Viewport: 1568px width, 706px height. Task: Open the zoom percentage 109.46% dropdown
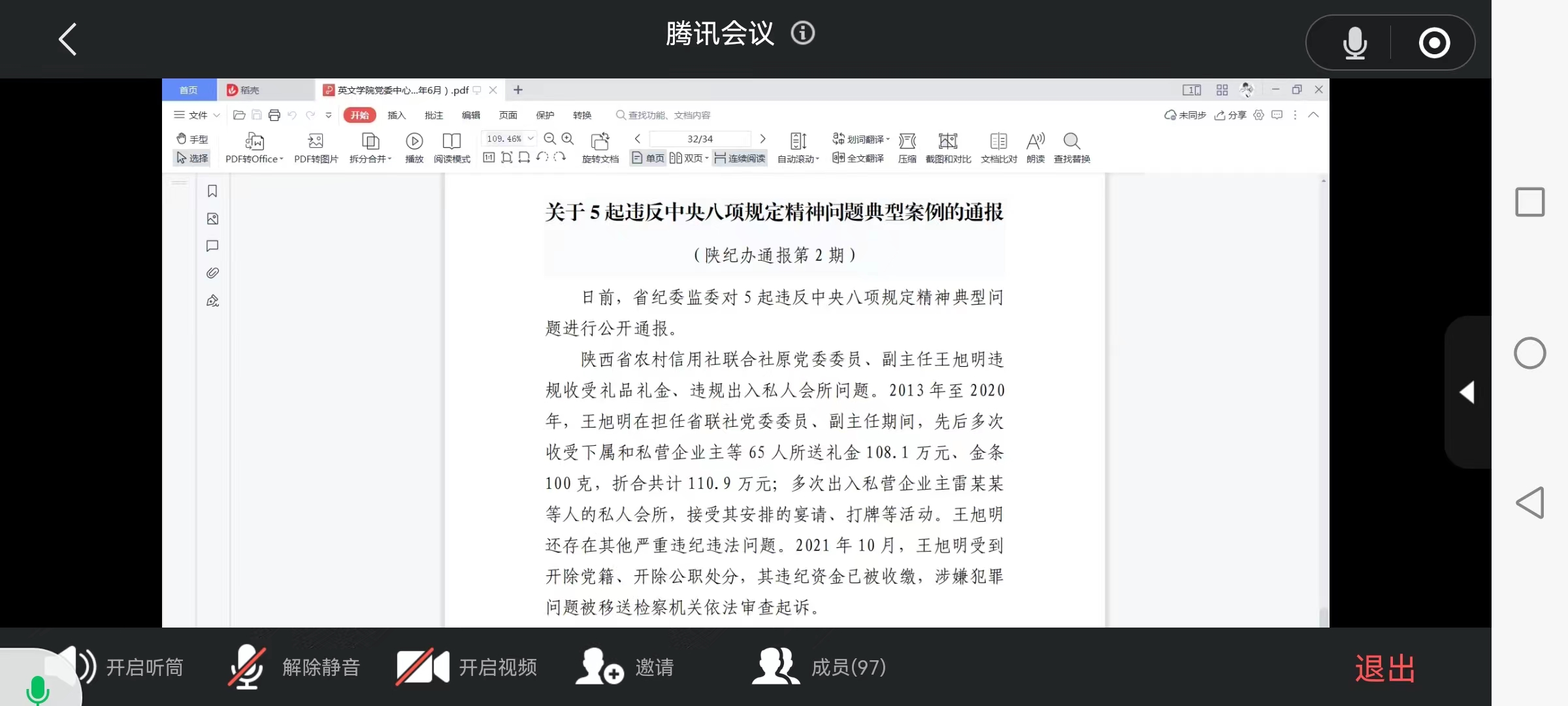pos(531,139)
